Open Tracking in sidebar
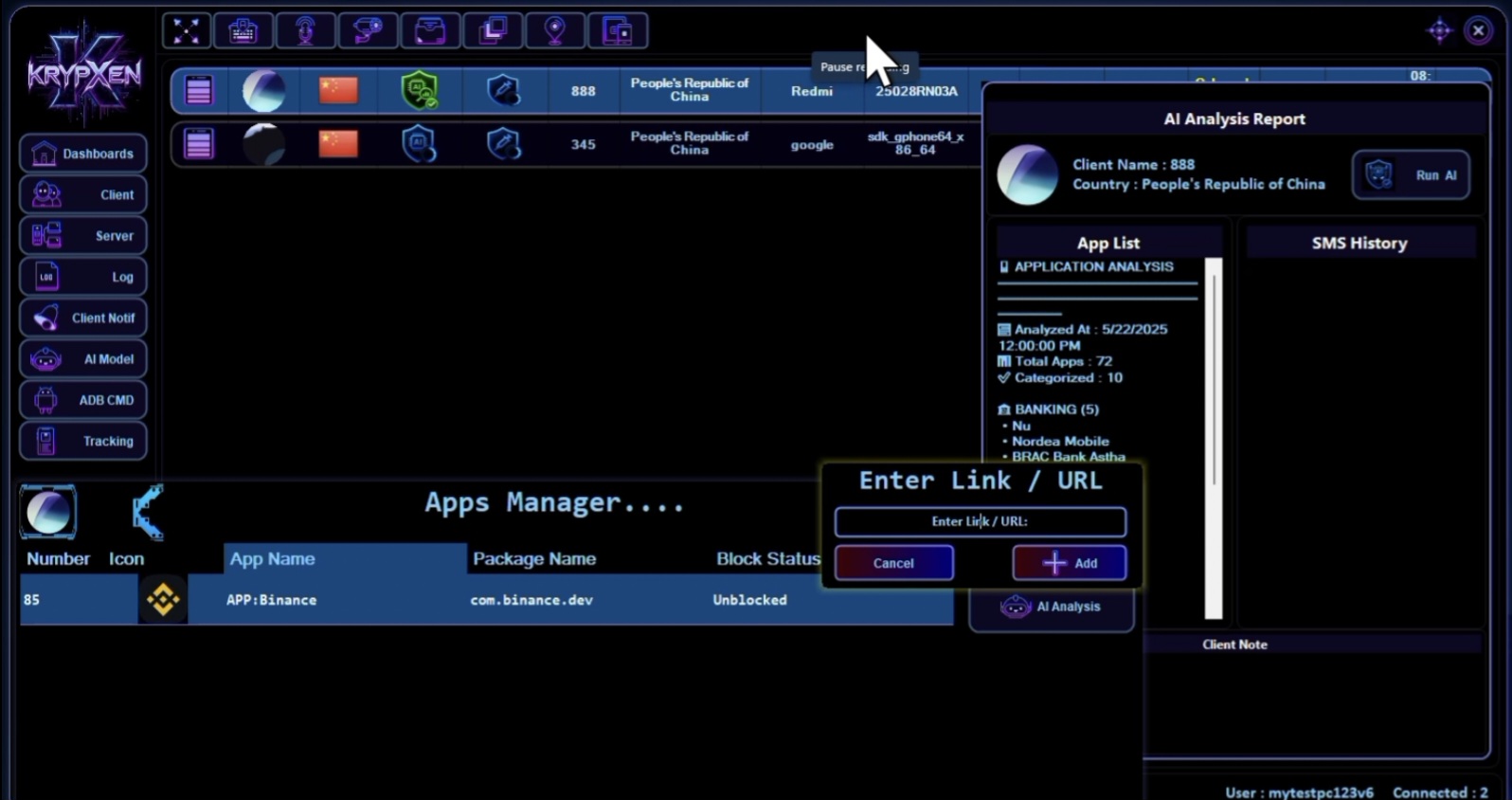Viewport: 1512px width, 800px height. pos(83,441)
